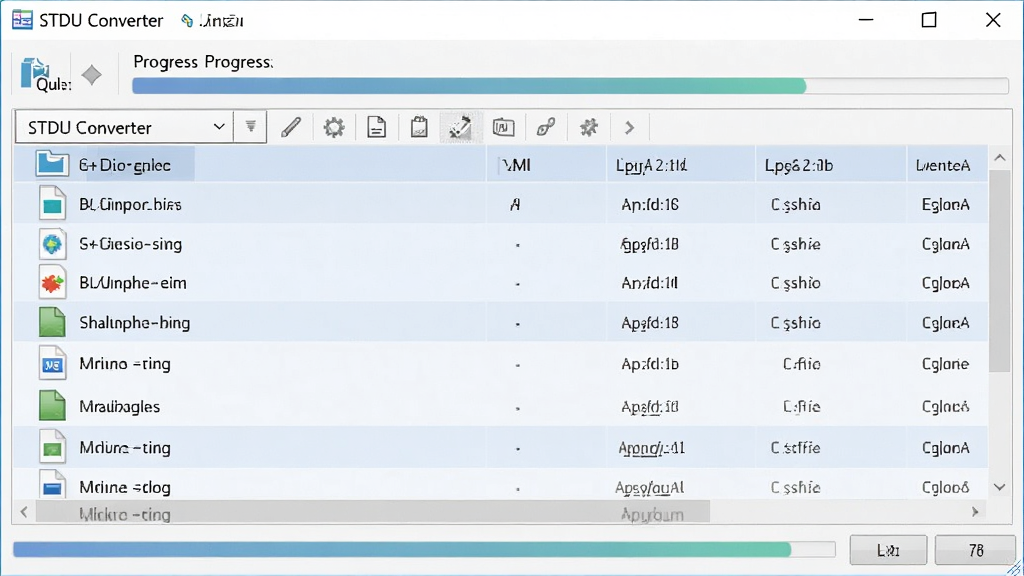The width and height of the screenshot is (1024, 576).
Task: Click the VMI column header
Action: tap(517, 165)
